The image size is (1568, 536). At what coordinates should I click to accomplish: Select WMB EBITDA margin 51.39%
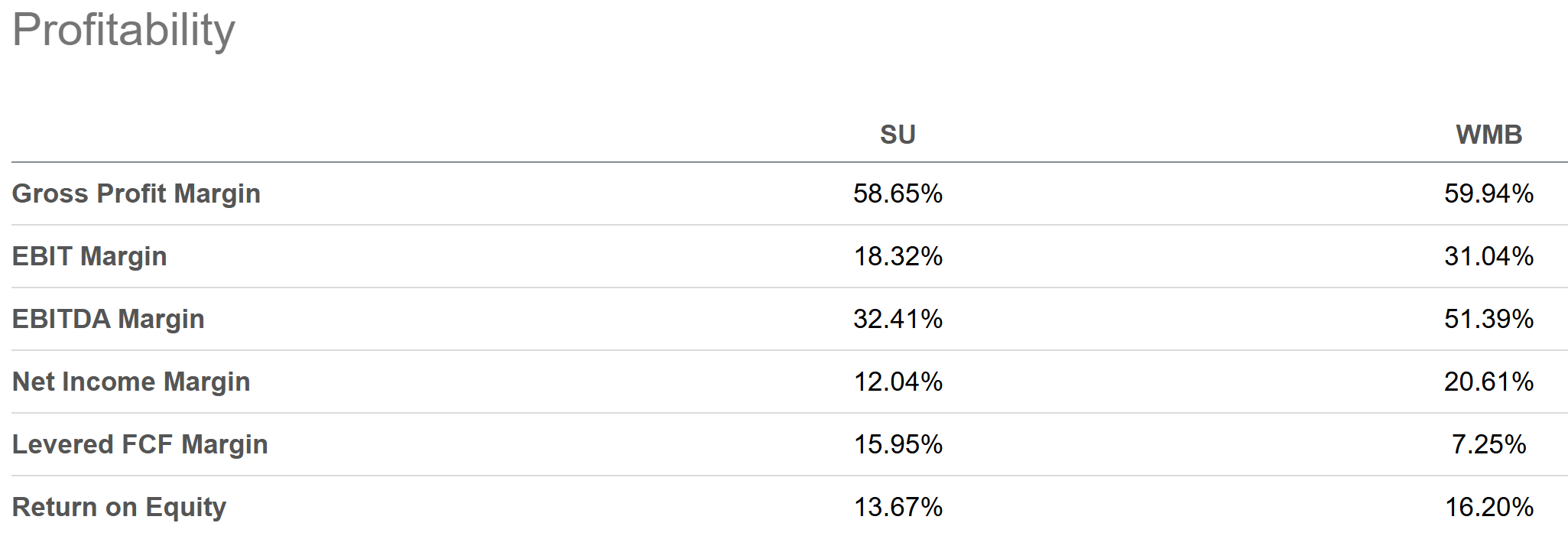tap(1488, 319)
